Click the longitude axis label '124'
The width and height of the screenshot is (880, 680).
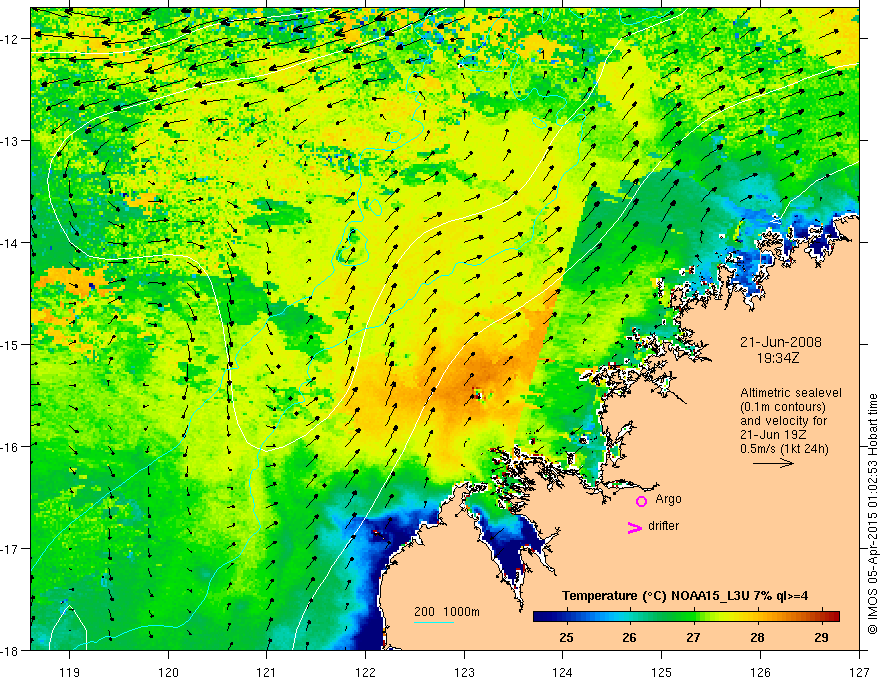(x=563, y=672)
